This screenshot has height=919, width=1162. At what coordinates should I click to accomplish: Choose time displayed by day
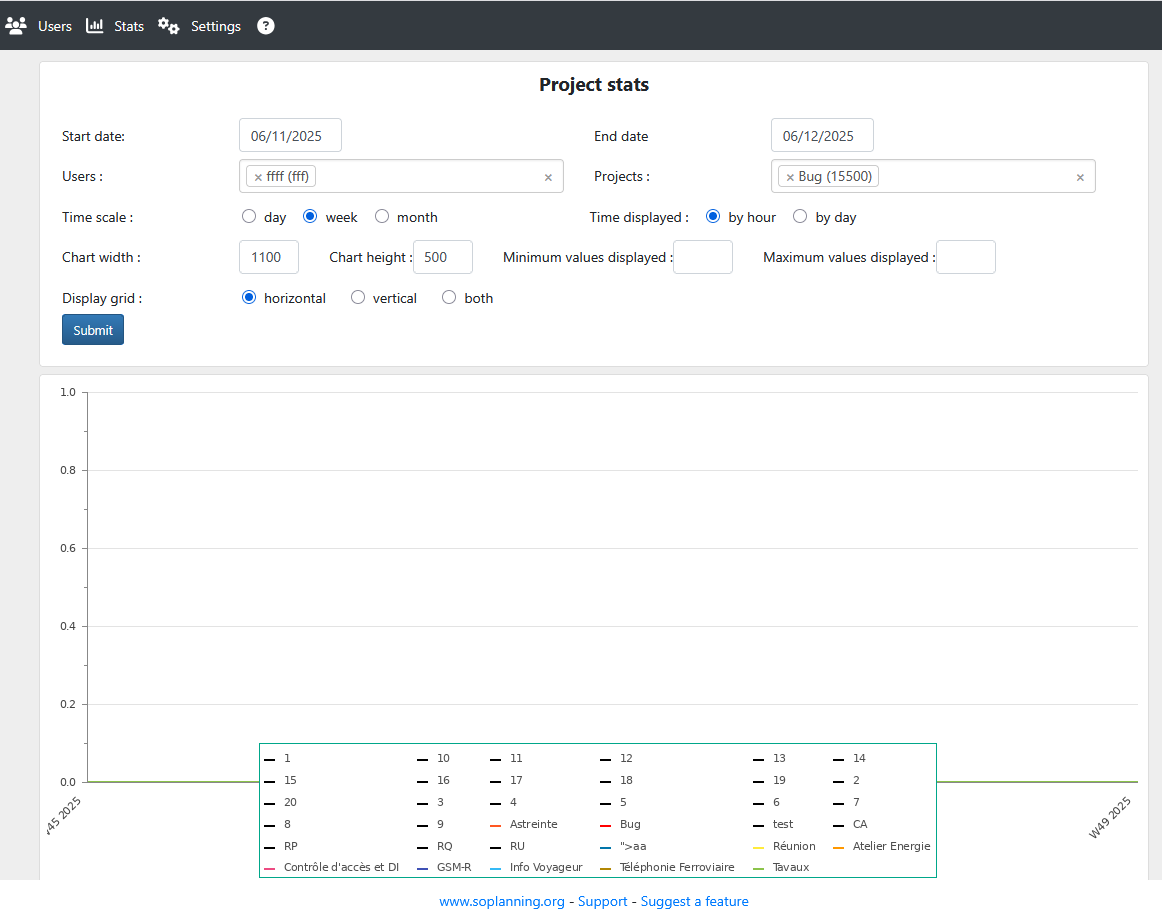point(800,217)
